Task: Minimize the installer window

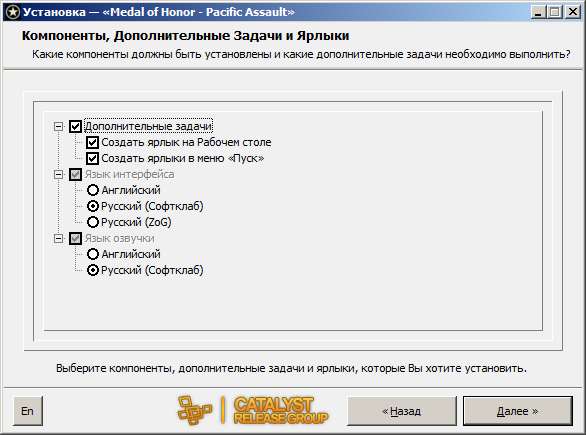Action: [538, 12]
